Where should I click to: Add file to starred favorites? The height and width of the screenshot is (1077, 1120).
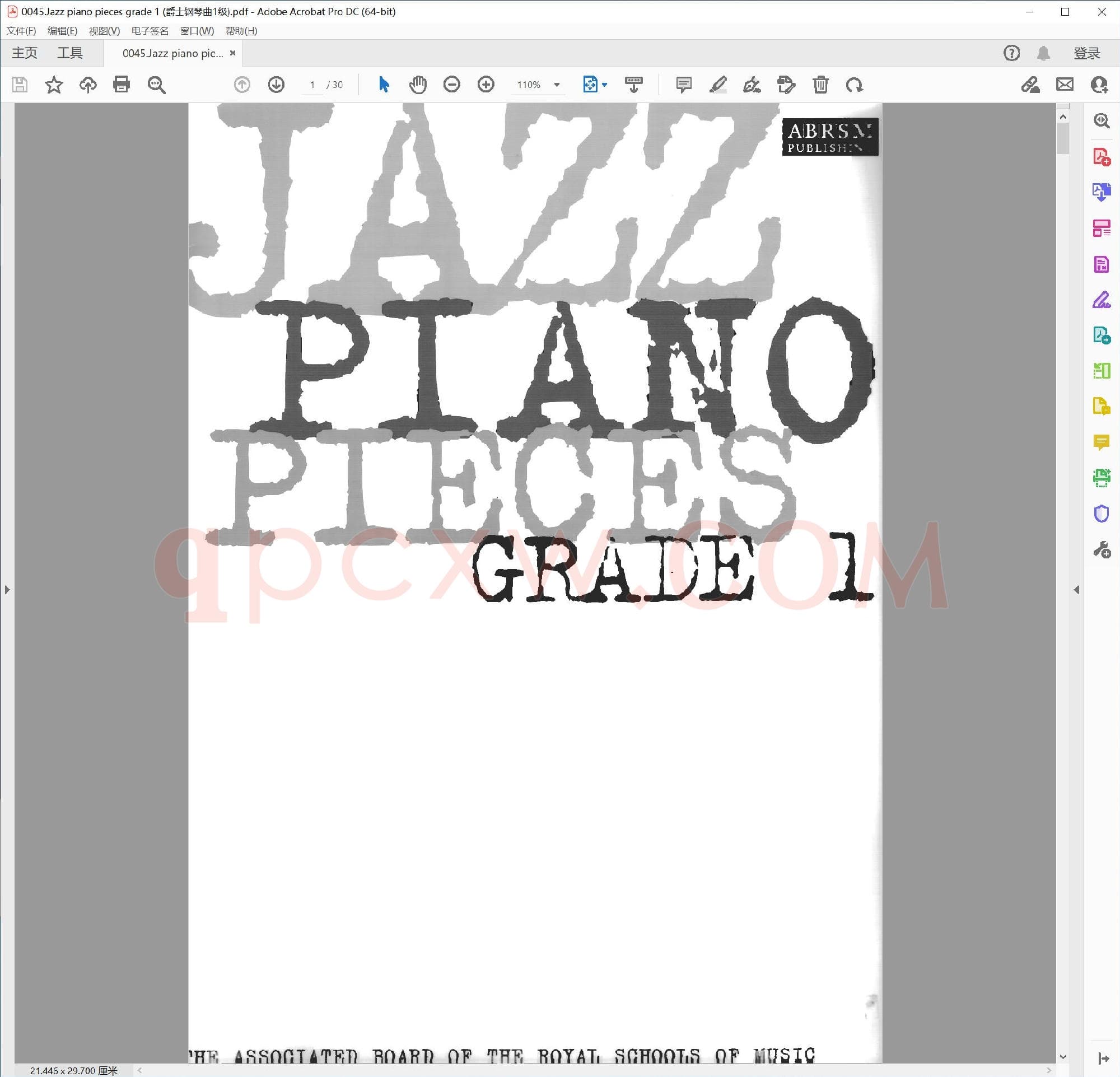point(54,85)
